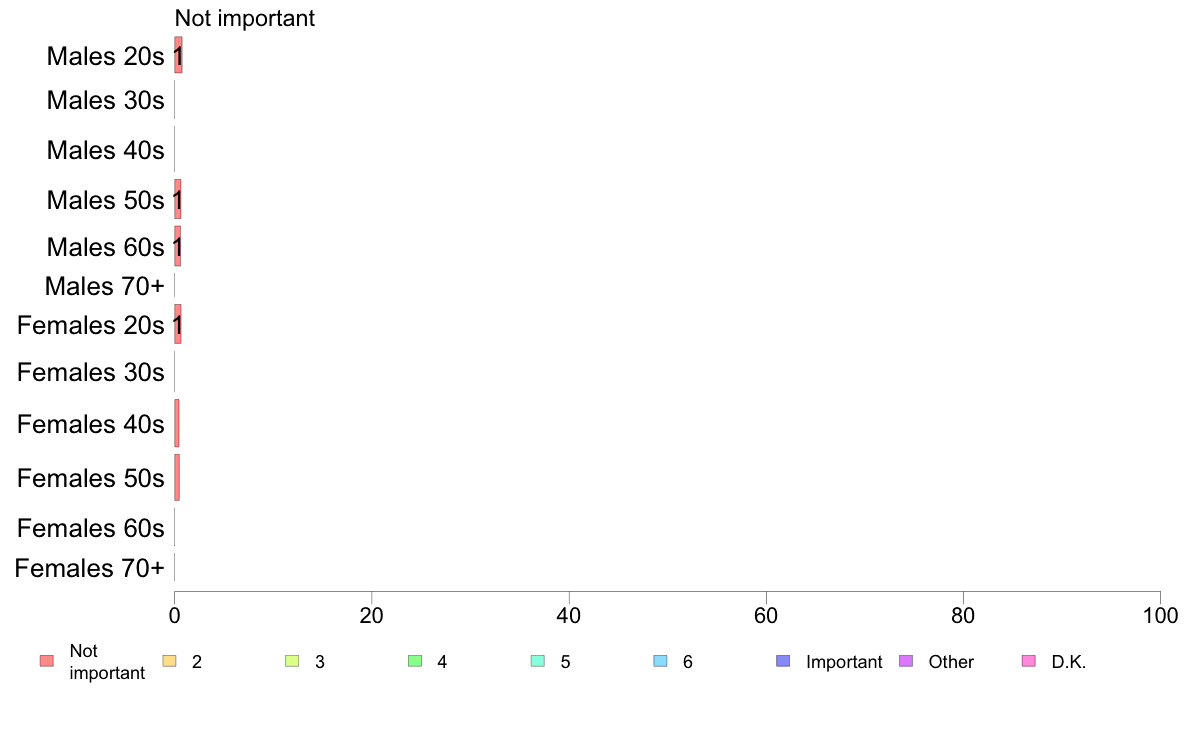Click the 'Other' violet legend swatch
Image resolution: width=1188 pixels, height=736 pixels.
coord(906,661)
